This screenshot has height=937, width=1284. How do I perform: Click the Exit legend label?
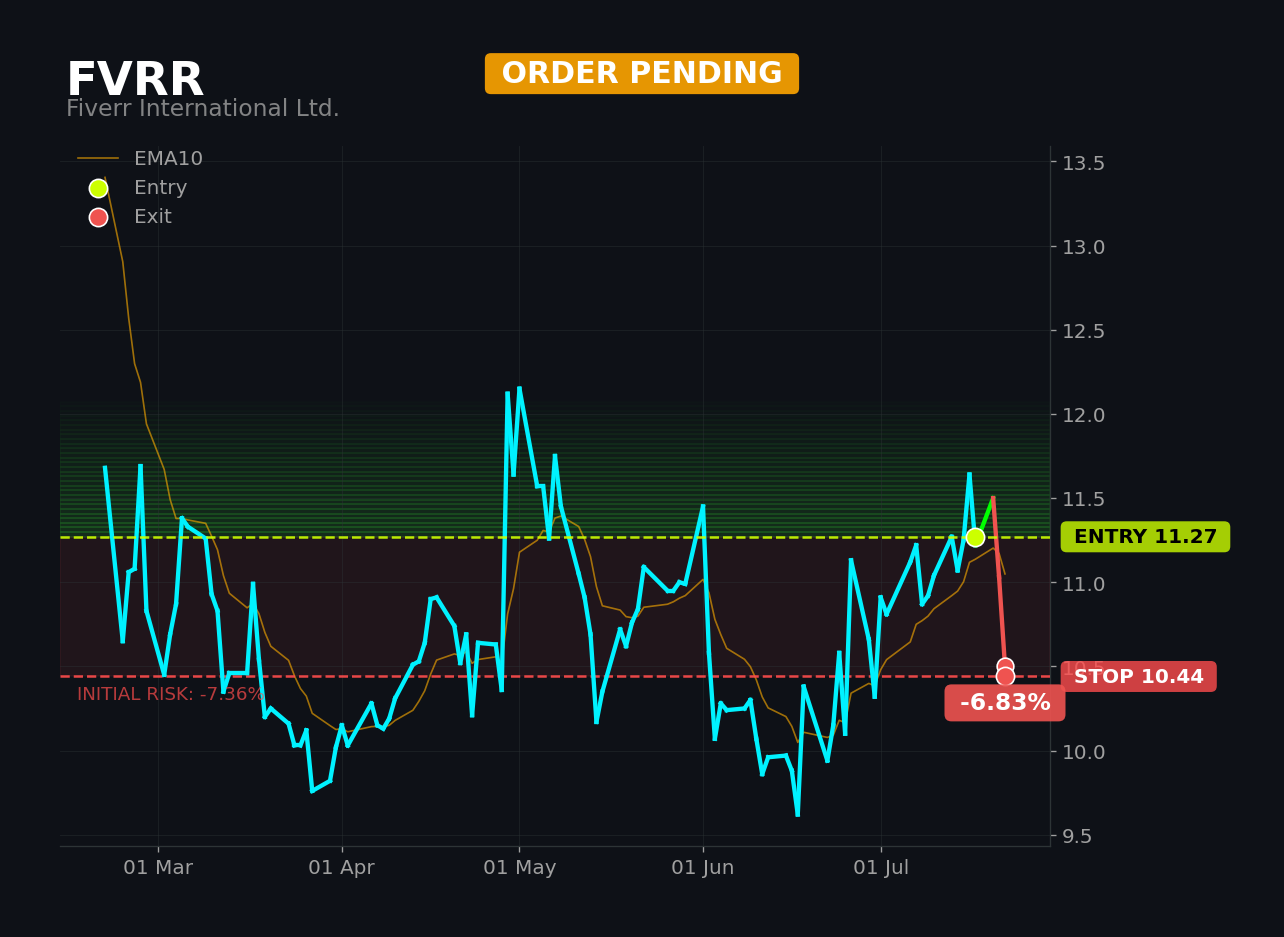pos(152,217)
